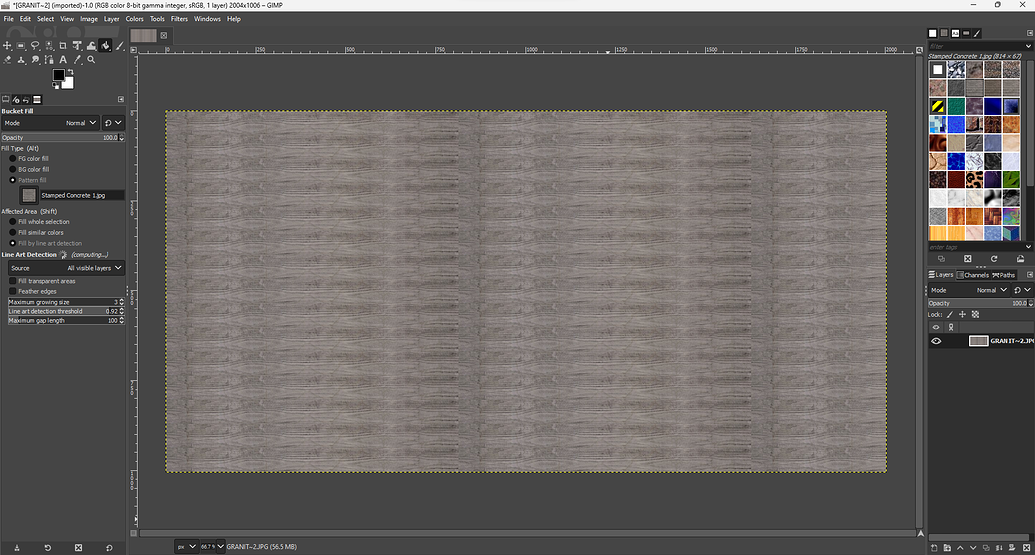This screenshot has width=1035, height=555.
Task: Save tool preset in Tool Options
Action: [17, 548]
